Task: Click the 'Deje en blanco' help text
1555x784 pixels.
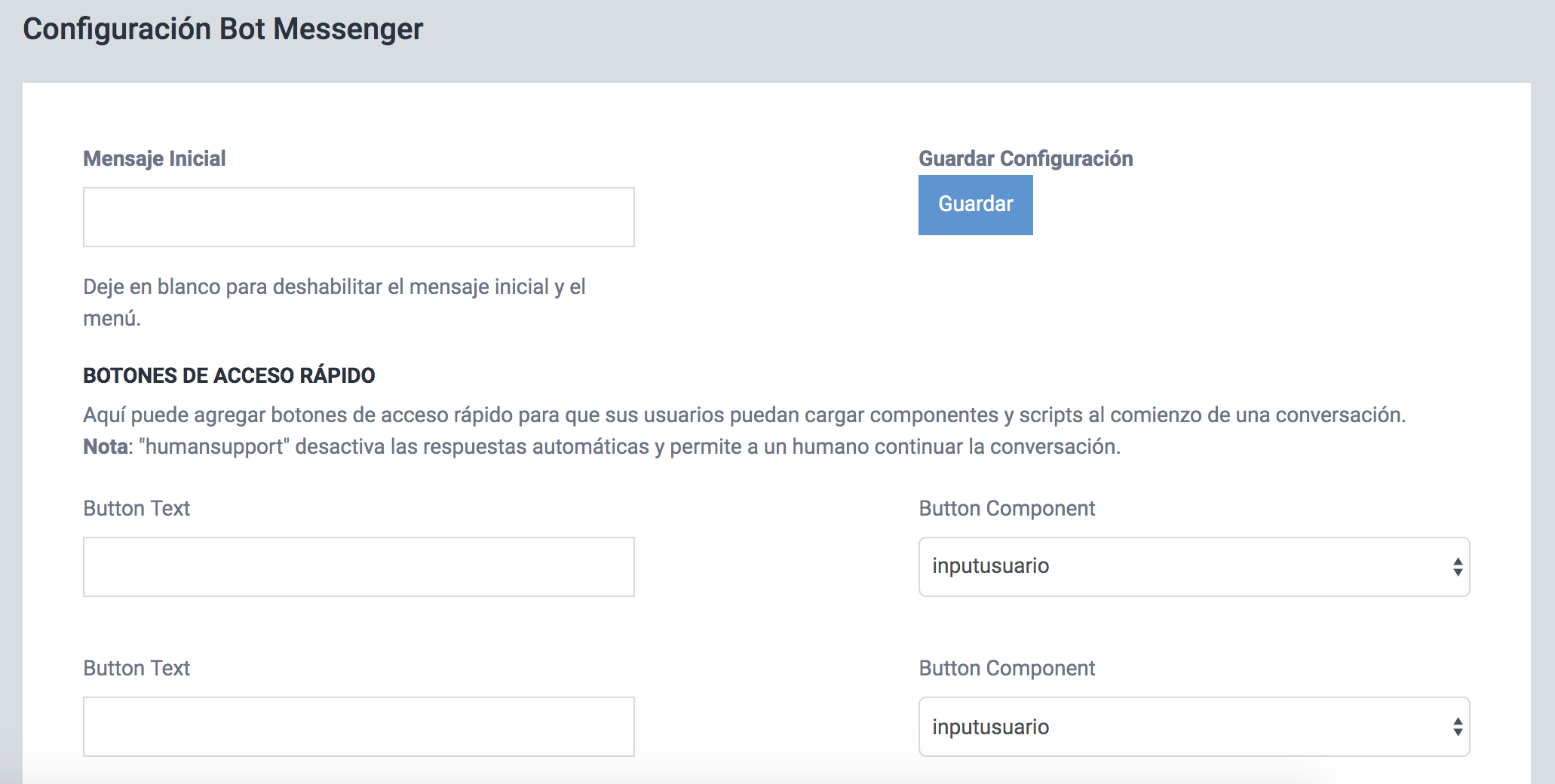Action: (334, 302)
